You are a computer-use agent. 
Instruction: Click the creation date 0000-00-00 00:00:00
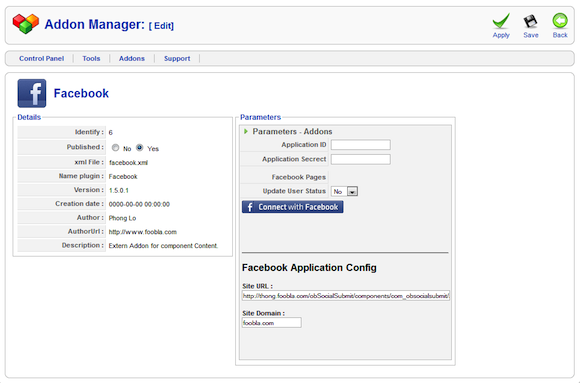click(139, 204)
